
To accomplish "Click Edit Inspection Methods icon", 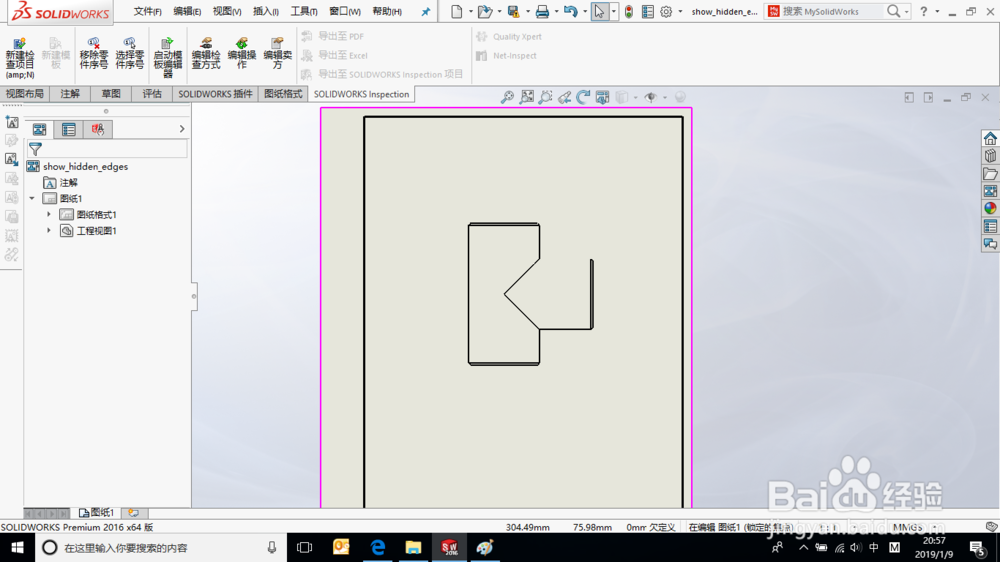I will 206,53.
